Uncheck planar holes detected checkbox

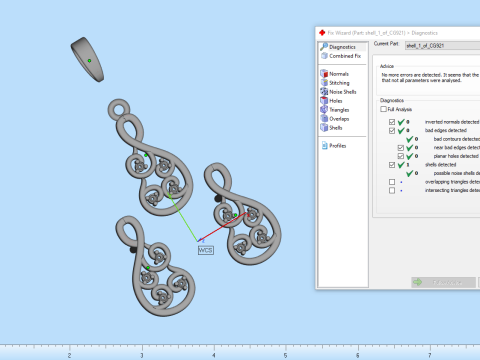401,156
